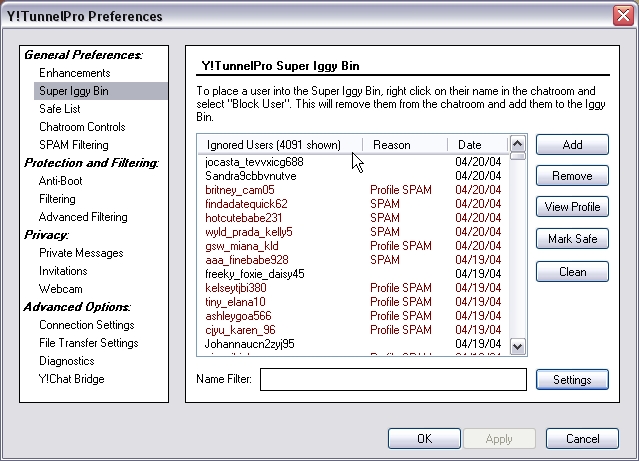639x461 pixels.
Task: Select user ashleygoa566
Action: (238, 316)
